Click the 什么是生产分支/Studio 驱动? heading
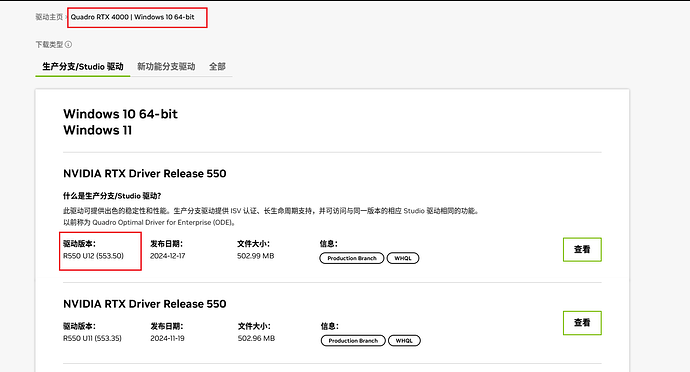 click(x=112, y=196)
